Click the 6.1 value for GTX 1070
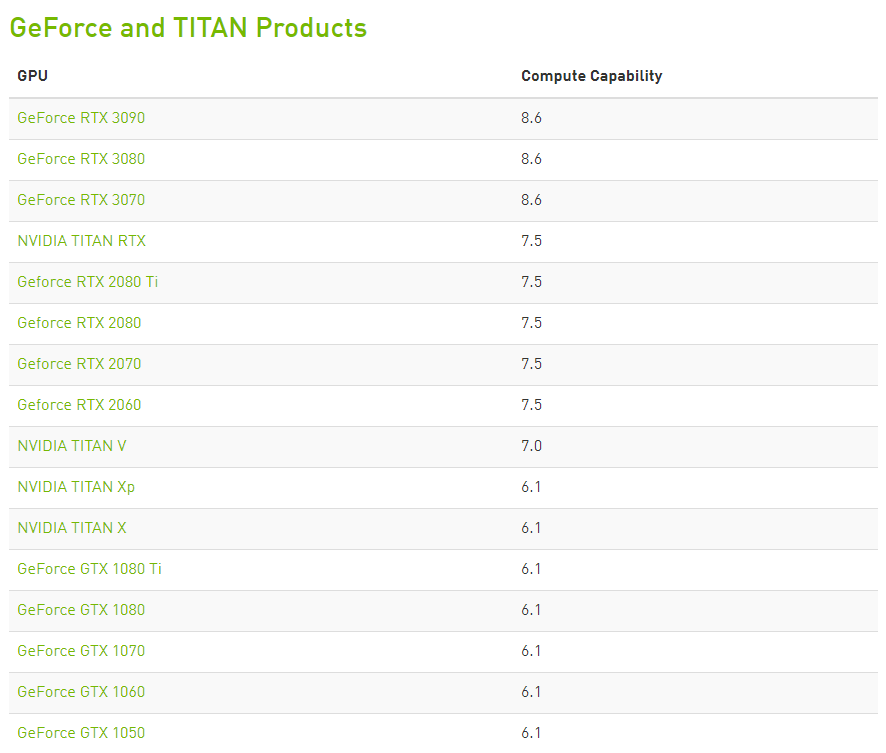 click(531, 651)
